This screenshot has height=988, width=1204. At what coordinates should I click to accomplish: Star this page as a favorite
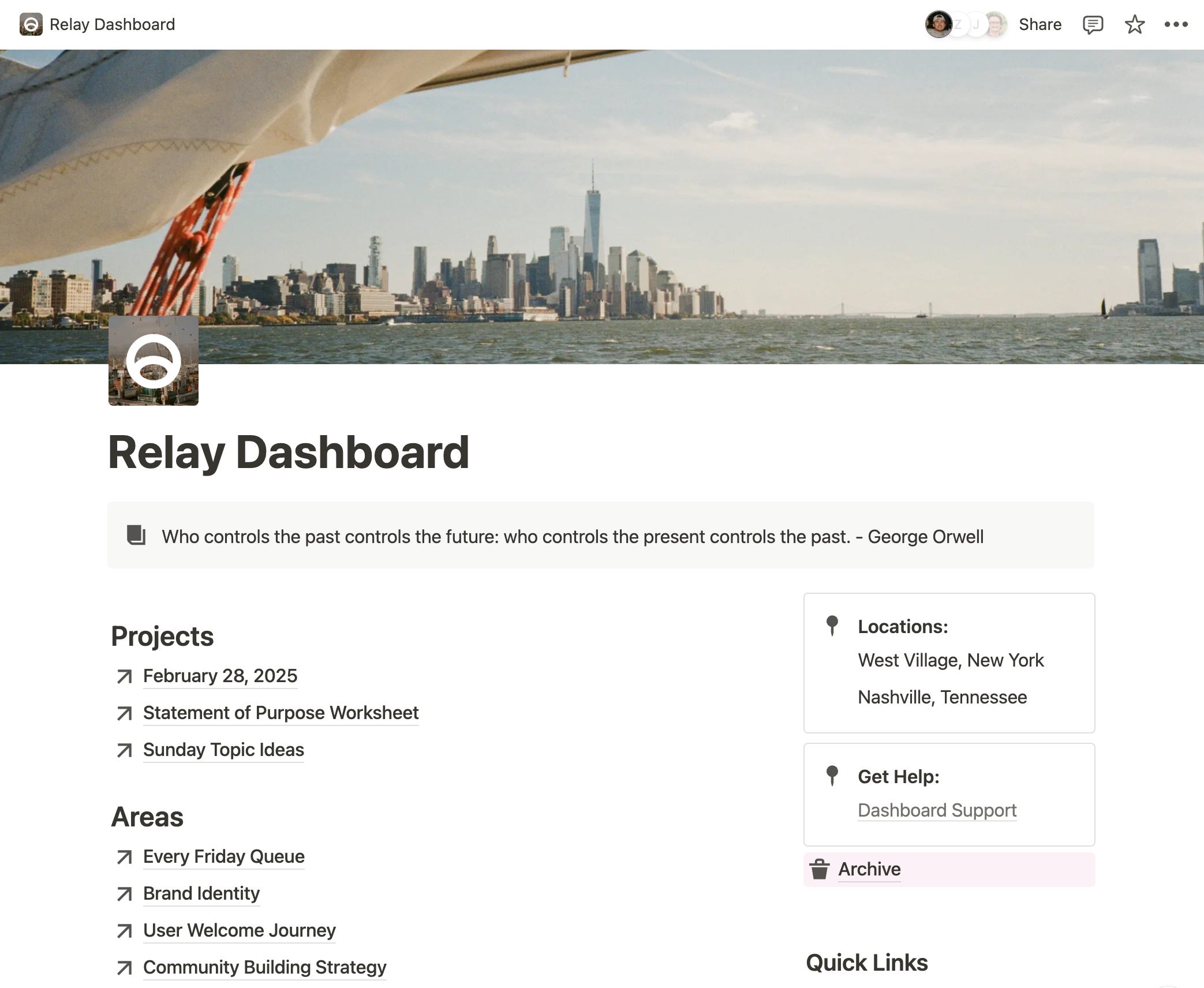[1134, 24]
